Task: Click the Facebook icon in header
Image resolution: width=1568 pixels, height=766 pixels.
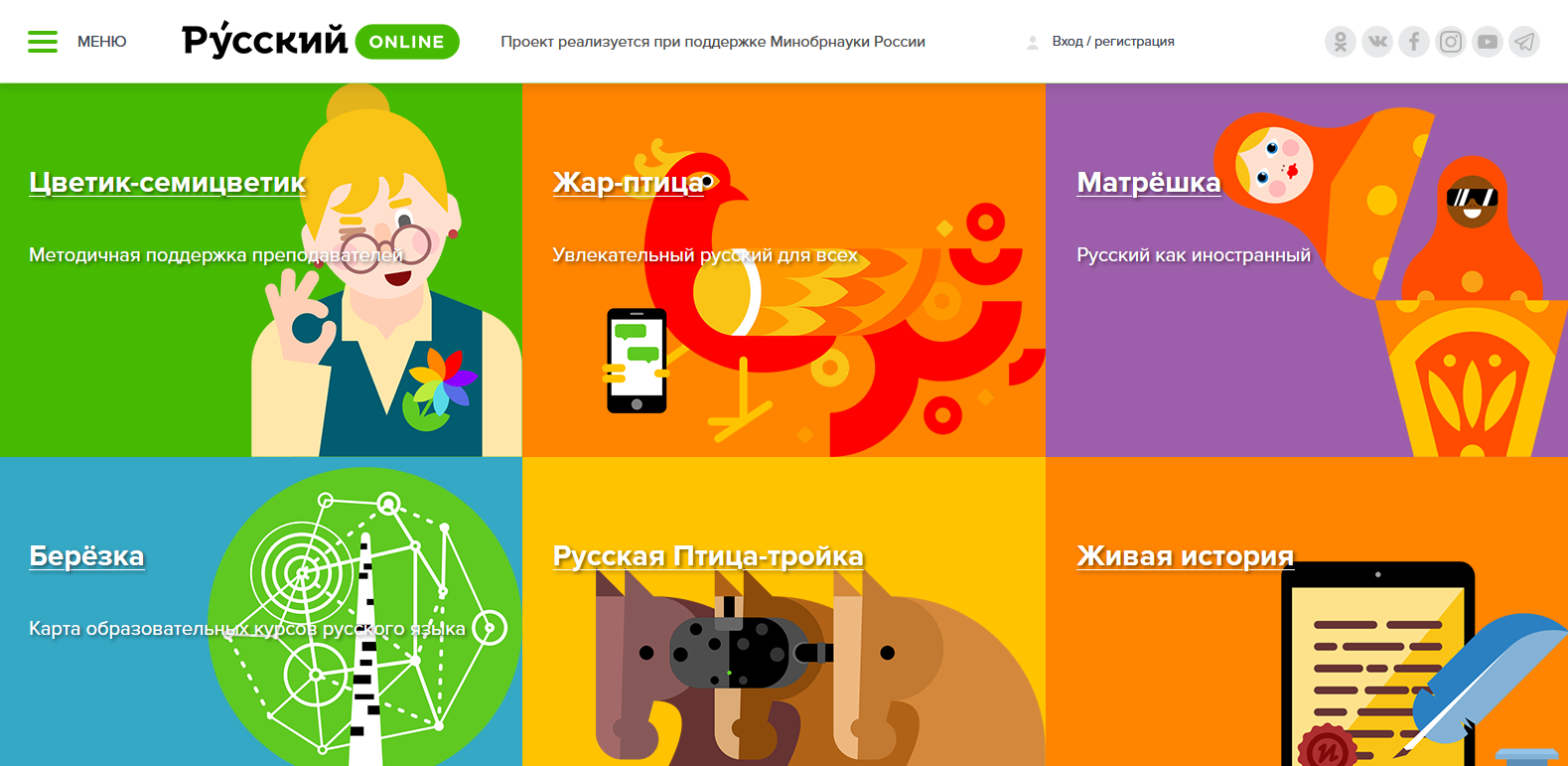Action: pyautogui.click(x=1414, y=42)
